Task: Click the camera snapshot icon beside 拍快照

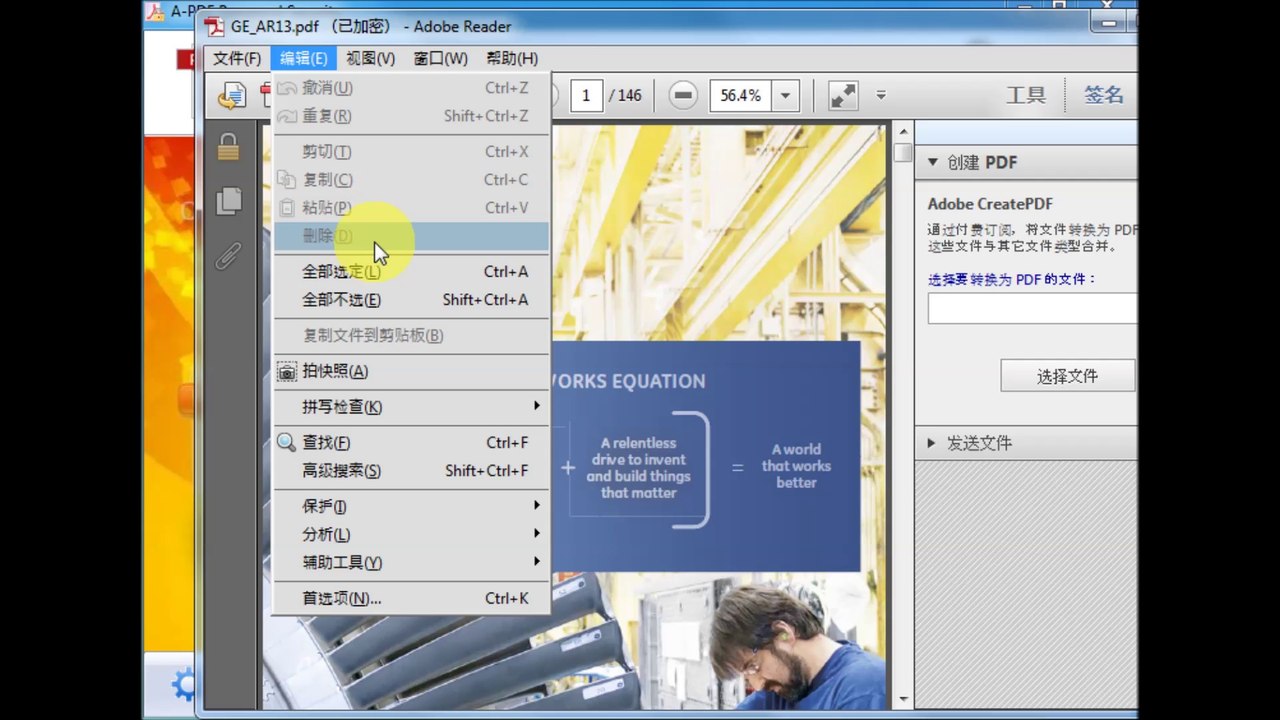Action: (x=287, y=371)
